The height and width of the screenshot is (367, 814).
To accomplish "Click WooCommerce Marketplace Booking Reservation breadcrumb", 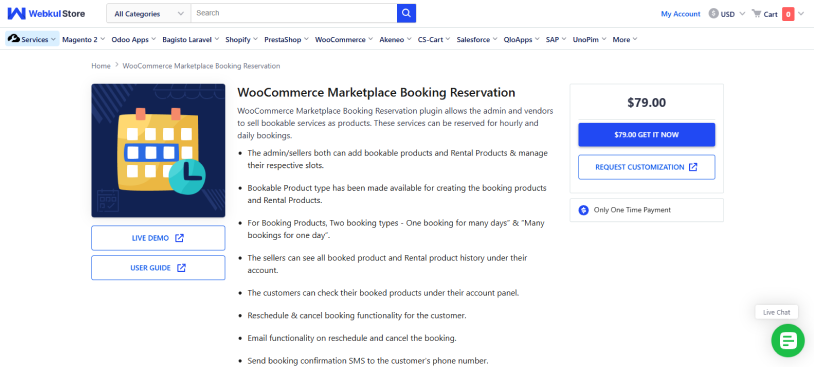I will point(201,66).
